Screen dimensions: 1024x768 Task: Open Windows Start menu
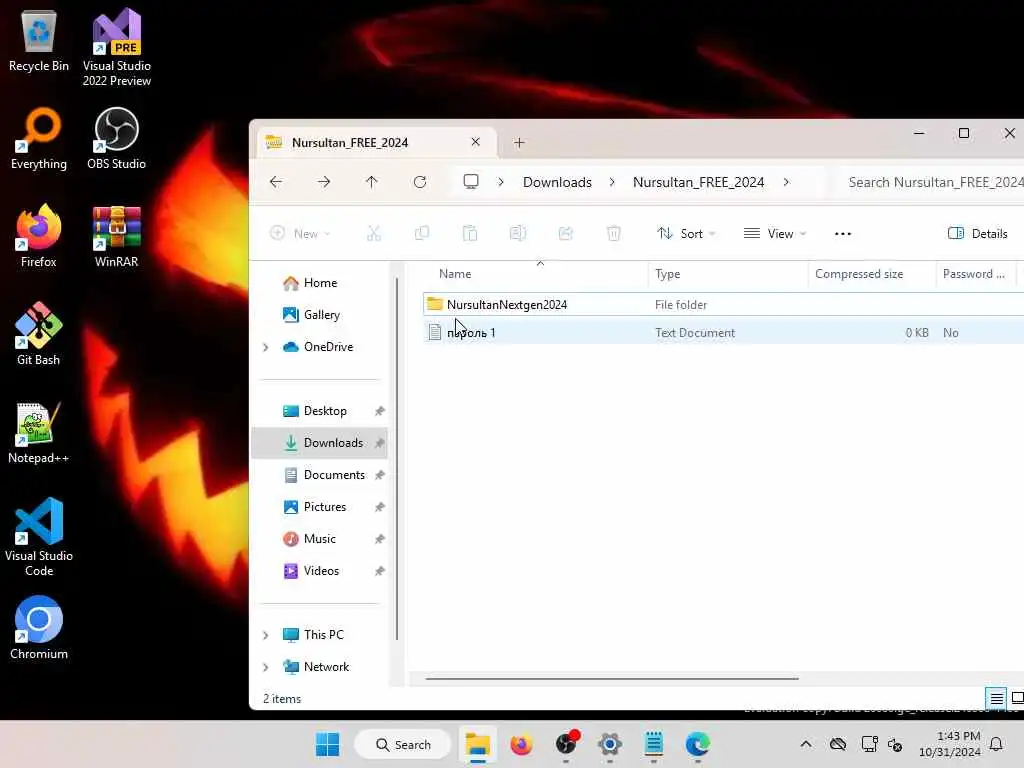point(328,744)
